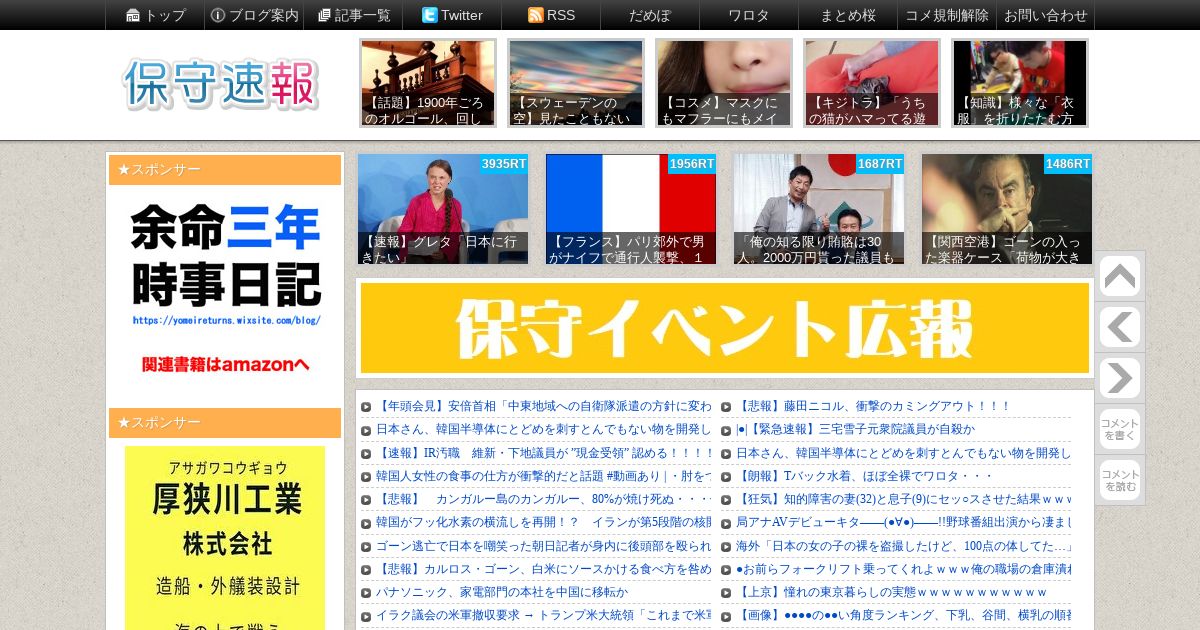The image size is (1200, 630).
Task: Open グレタ 3935RT featured article
Action: click(443, 209)
